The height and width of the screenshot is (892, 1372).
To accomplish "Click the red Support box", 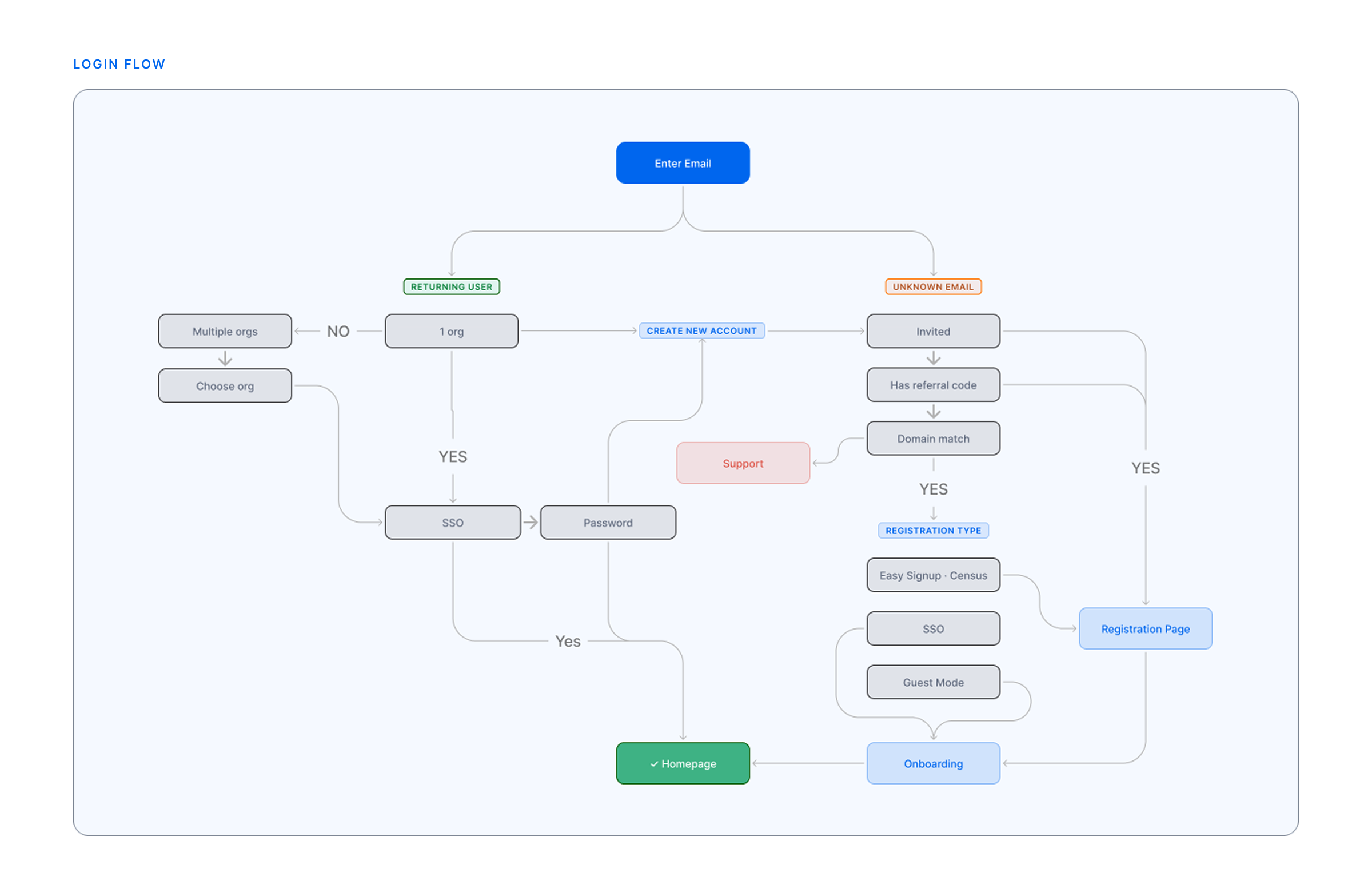I will 743,464.
